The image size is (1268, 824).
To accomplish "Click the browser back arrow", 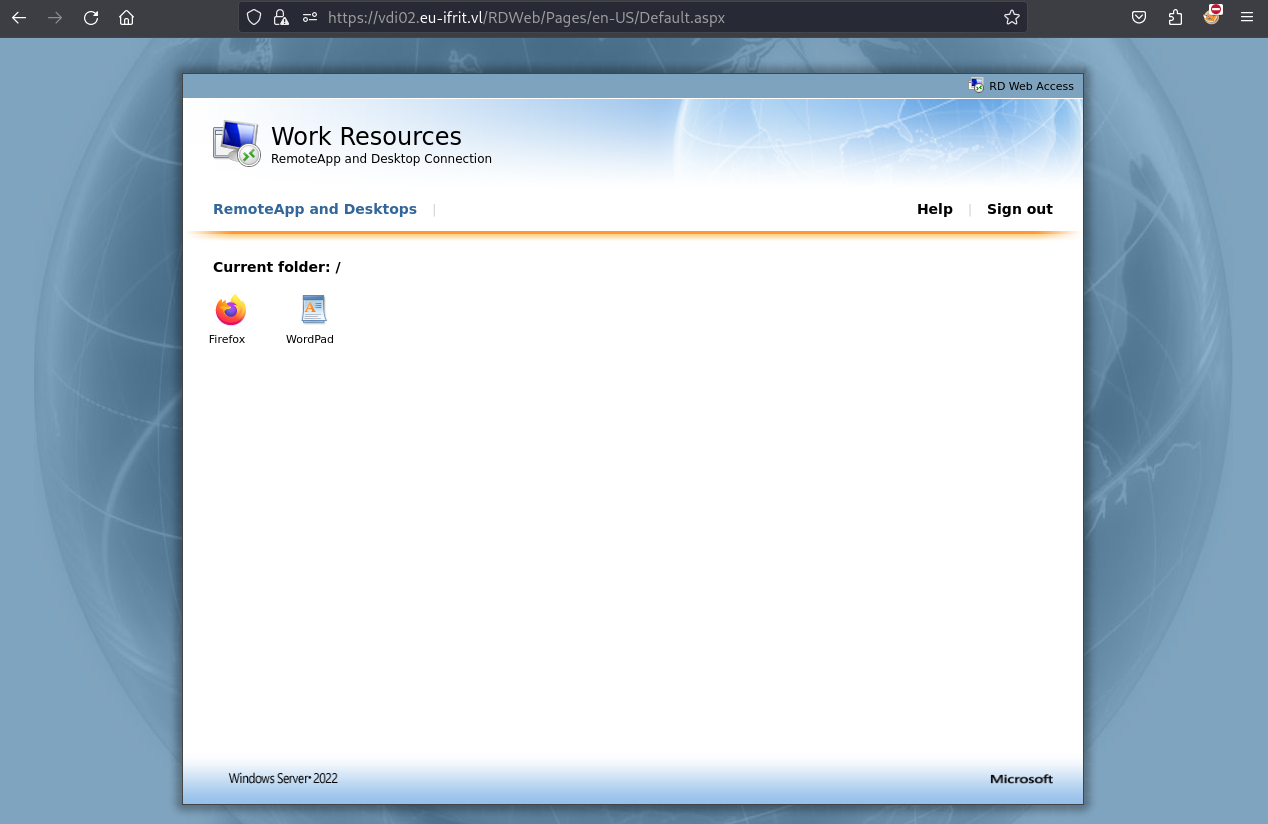I will tap(19, 17).
